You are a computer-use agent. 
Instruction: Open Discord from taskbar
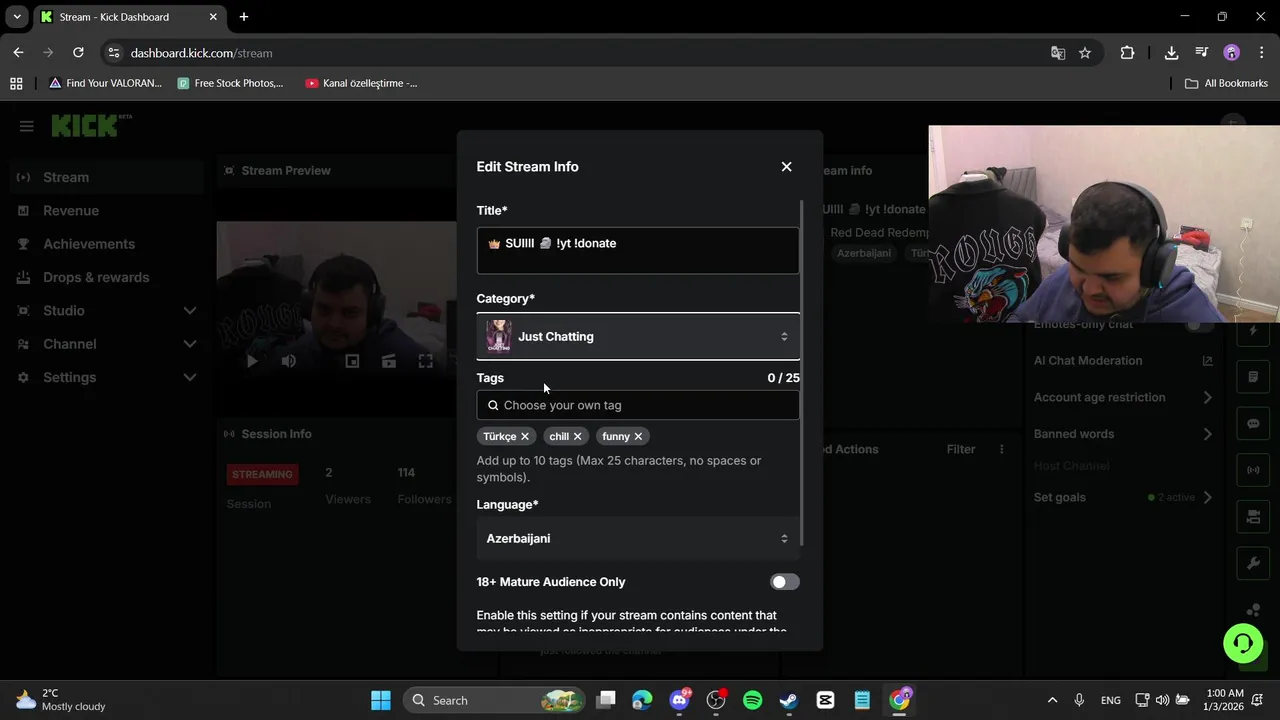click(680, 700)
